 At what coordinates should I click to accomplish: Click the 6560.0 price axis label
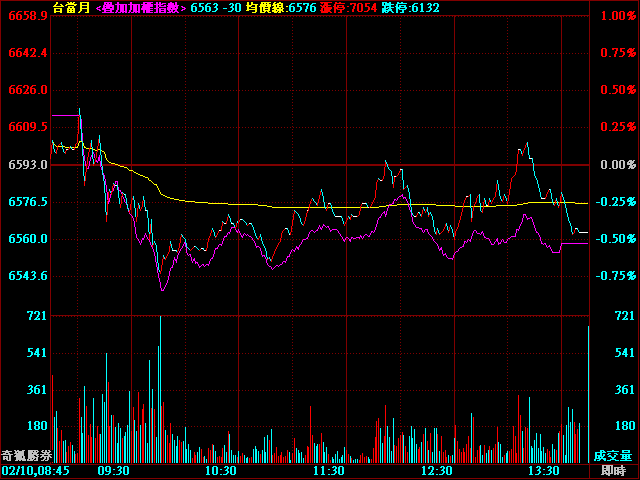pyautogui.click(x=28, y=239)
